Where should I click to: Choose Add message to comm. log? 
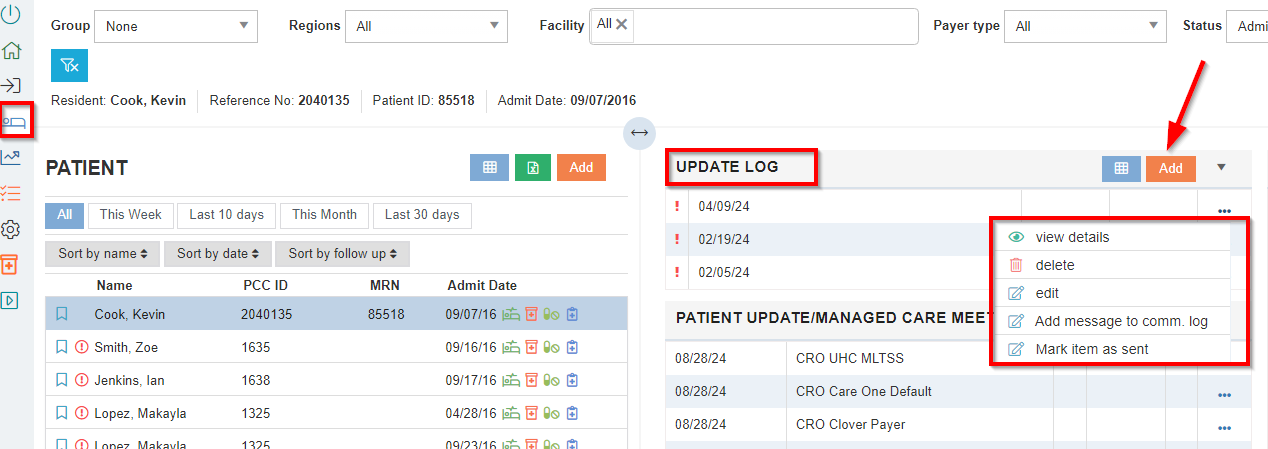pyautogui.click(x=1111, y=321)
